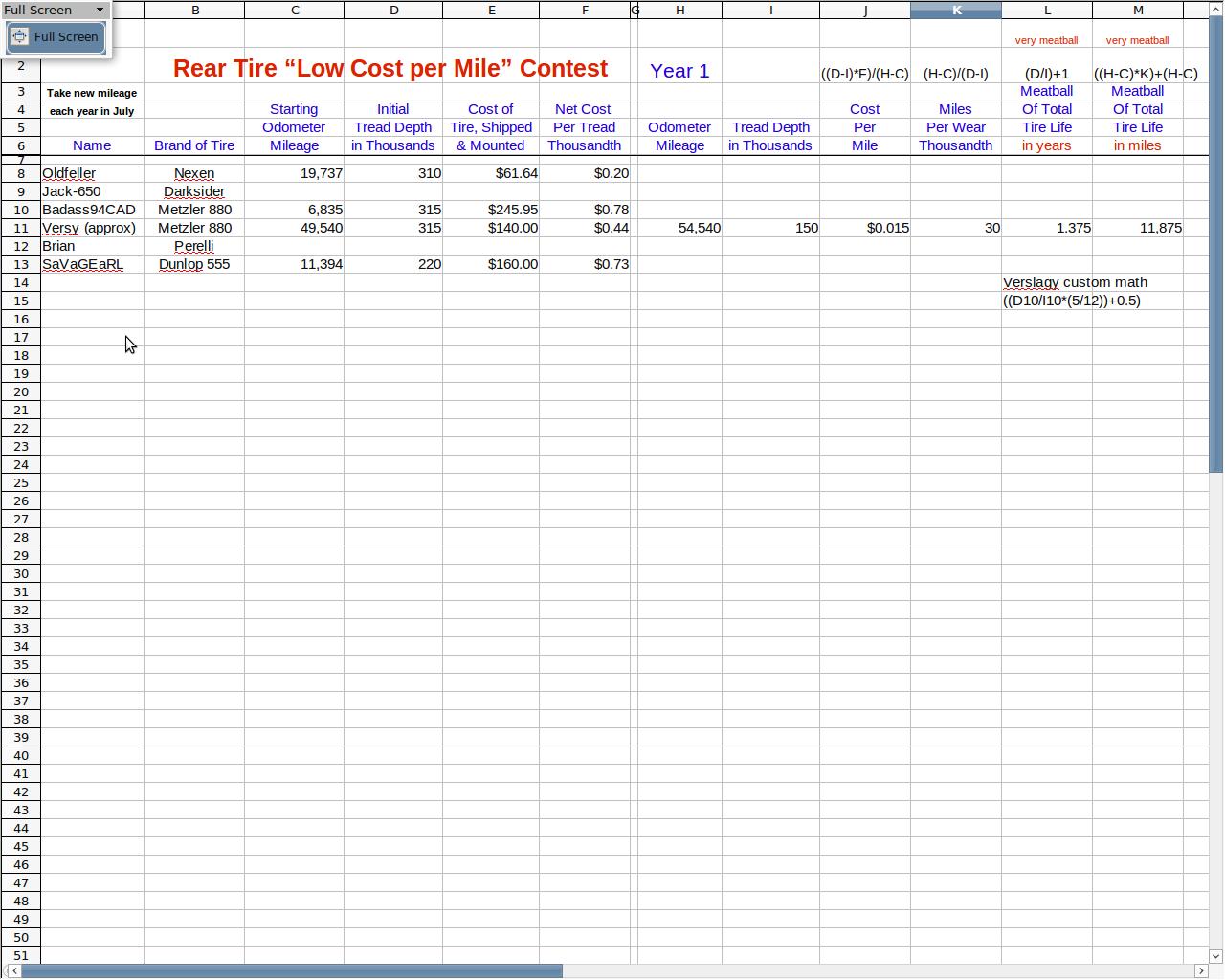Click the Full Screen toggle button

pyautogui.click(x=56, y=37)
